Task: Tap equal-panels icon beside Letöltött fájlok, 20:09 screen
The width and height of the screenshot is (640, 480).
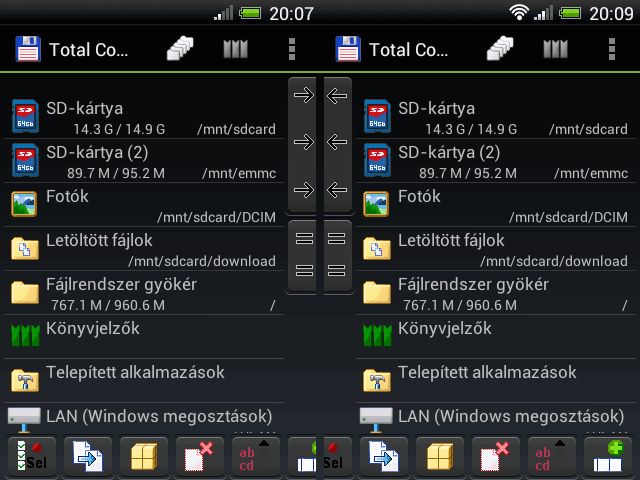Action: click(x=336, y=238)
